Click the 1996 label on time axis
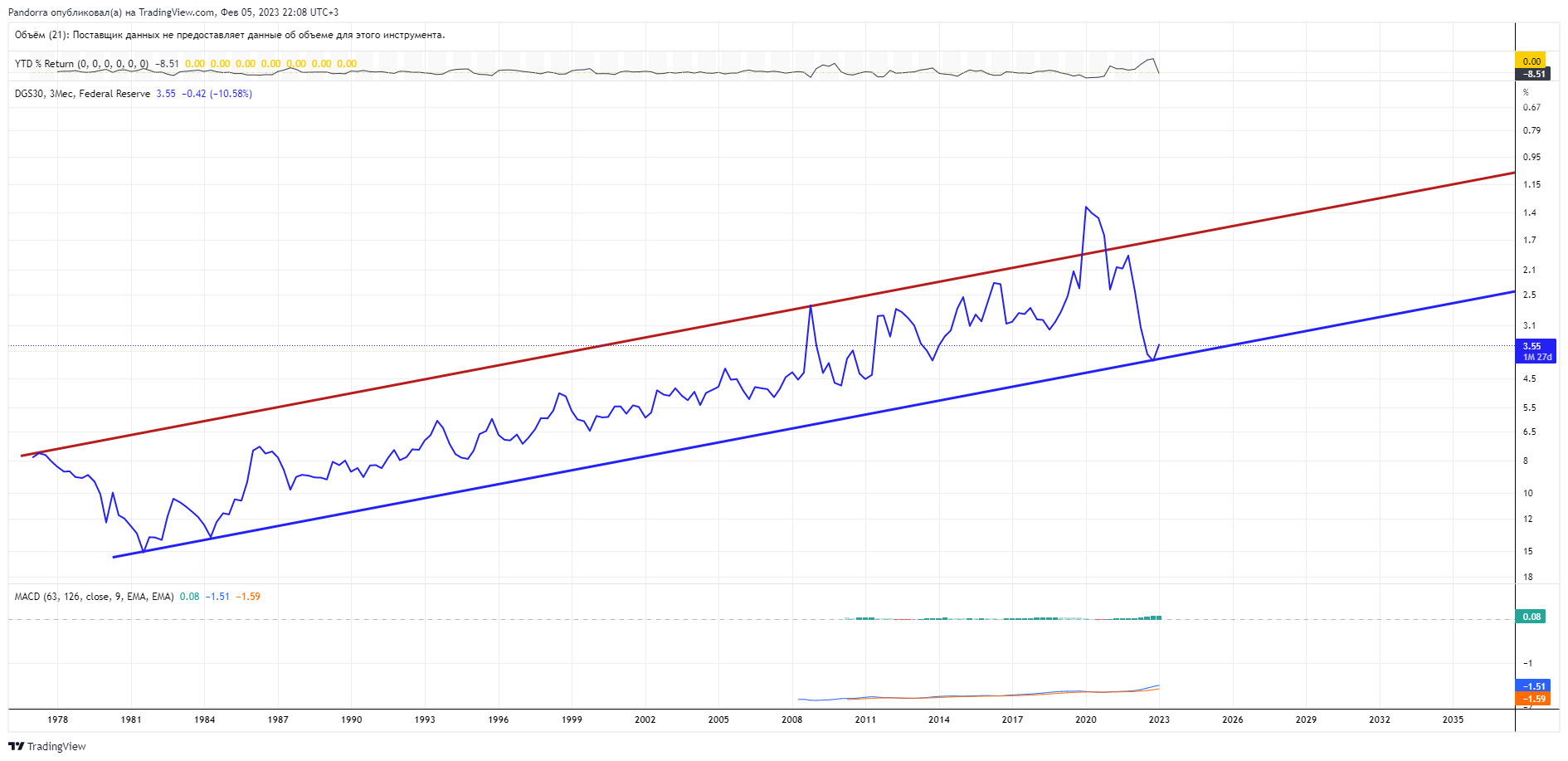Viewport: 1568px width, 761px height. point(499,720)
